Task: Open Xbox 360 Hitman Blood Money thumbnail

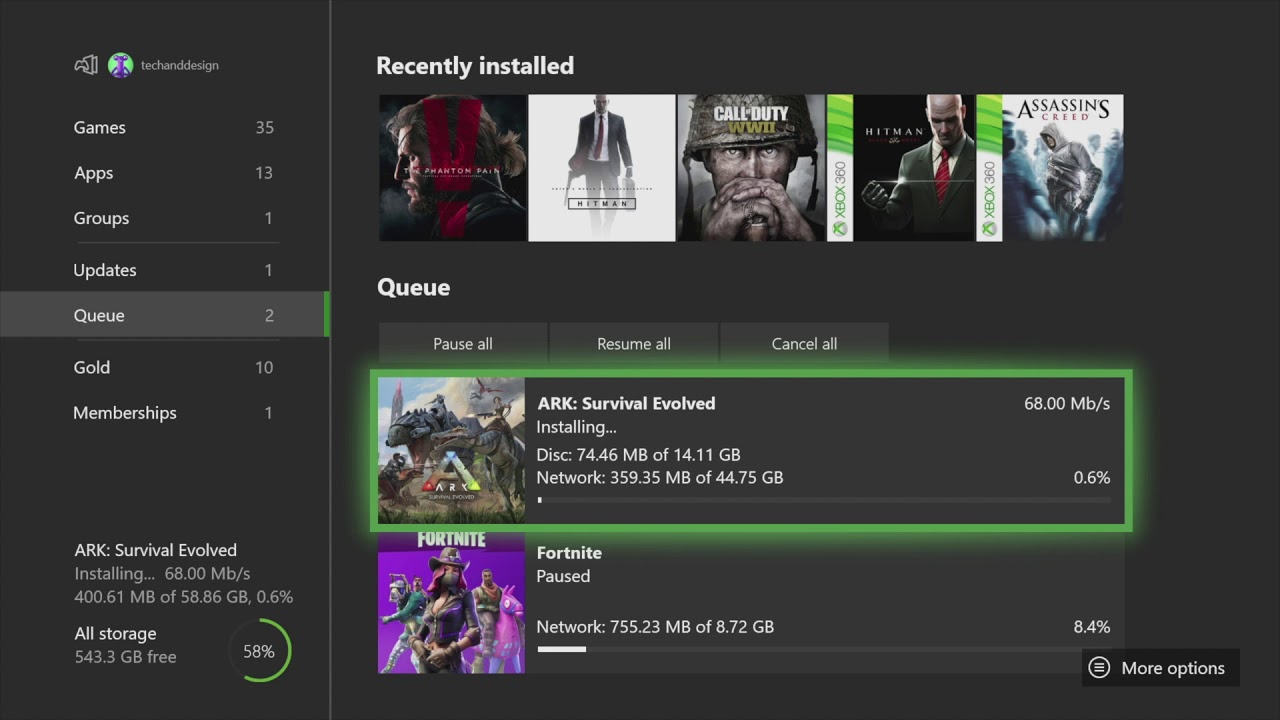Action: (x=900, y=168)
